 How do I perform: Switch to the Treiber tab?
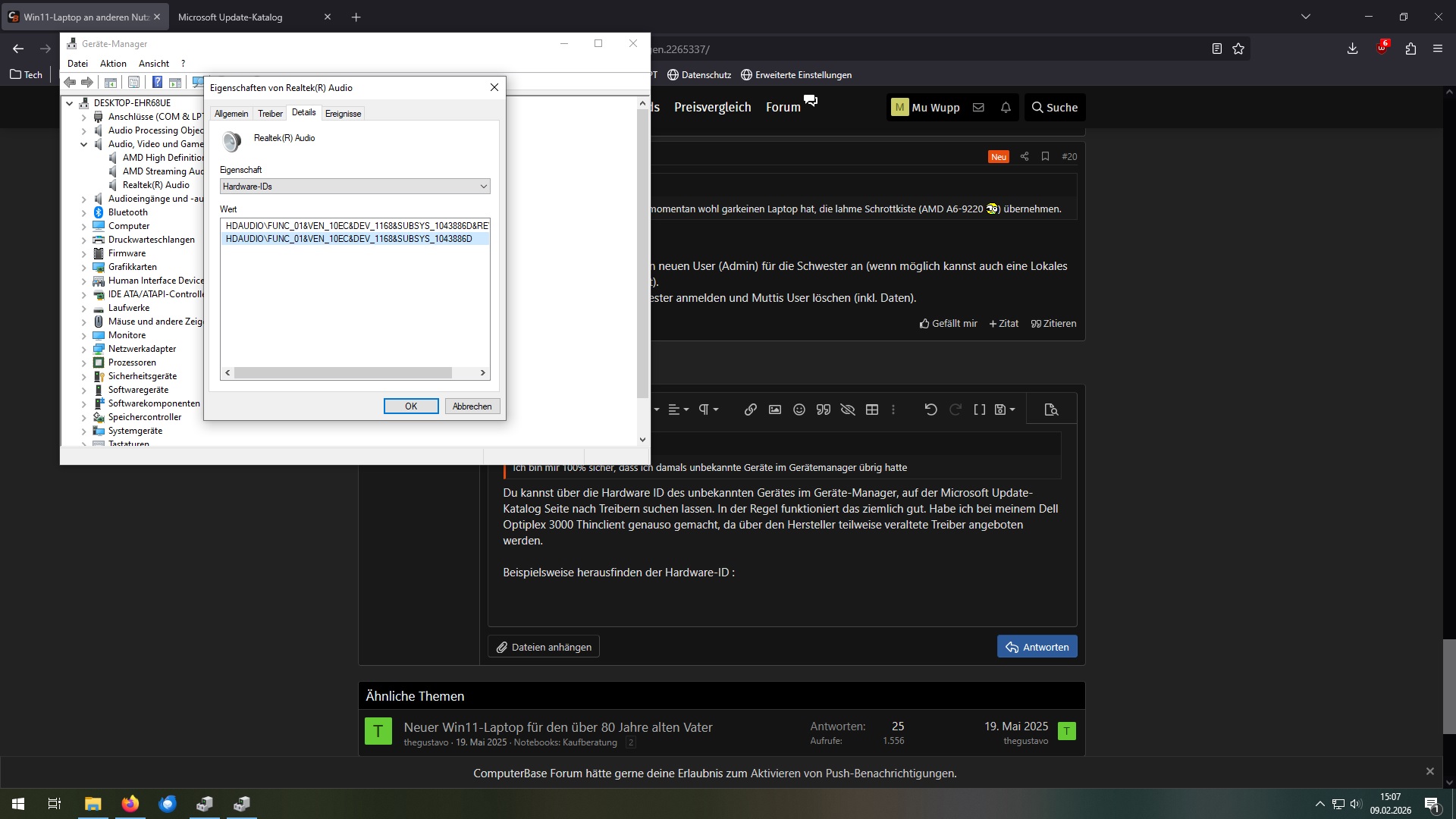270,114
